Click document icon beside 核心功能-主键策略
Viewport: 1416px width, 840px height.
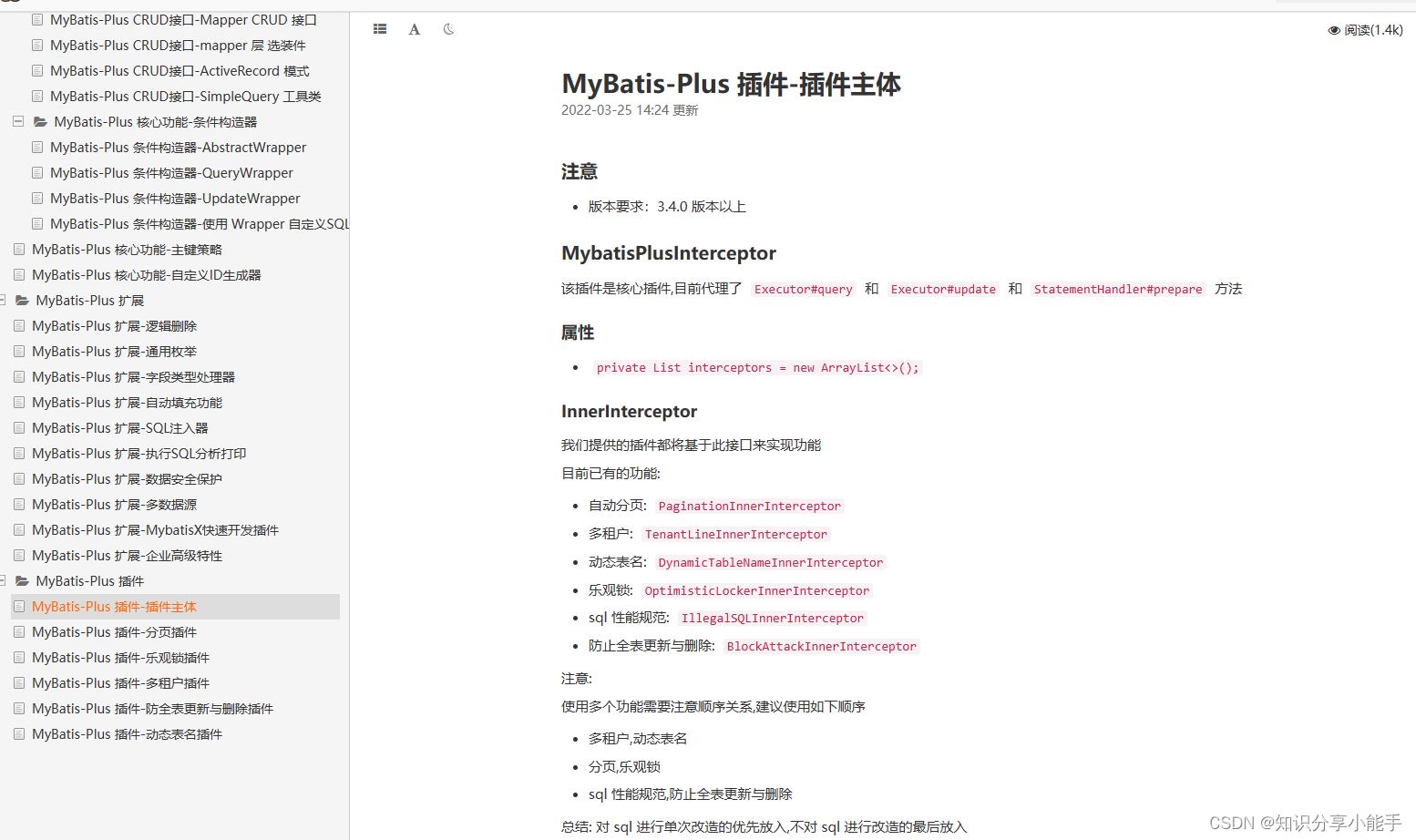pos(19,249)
